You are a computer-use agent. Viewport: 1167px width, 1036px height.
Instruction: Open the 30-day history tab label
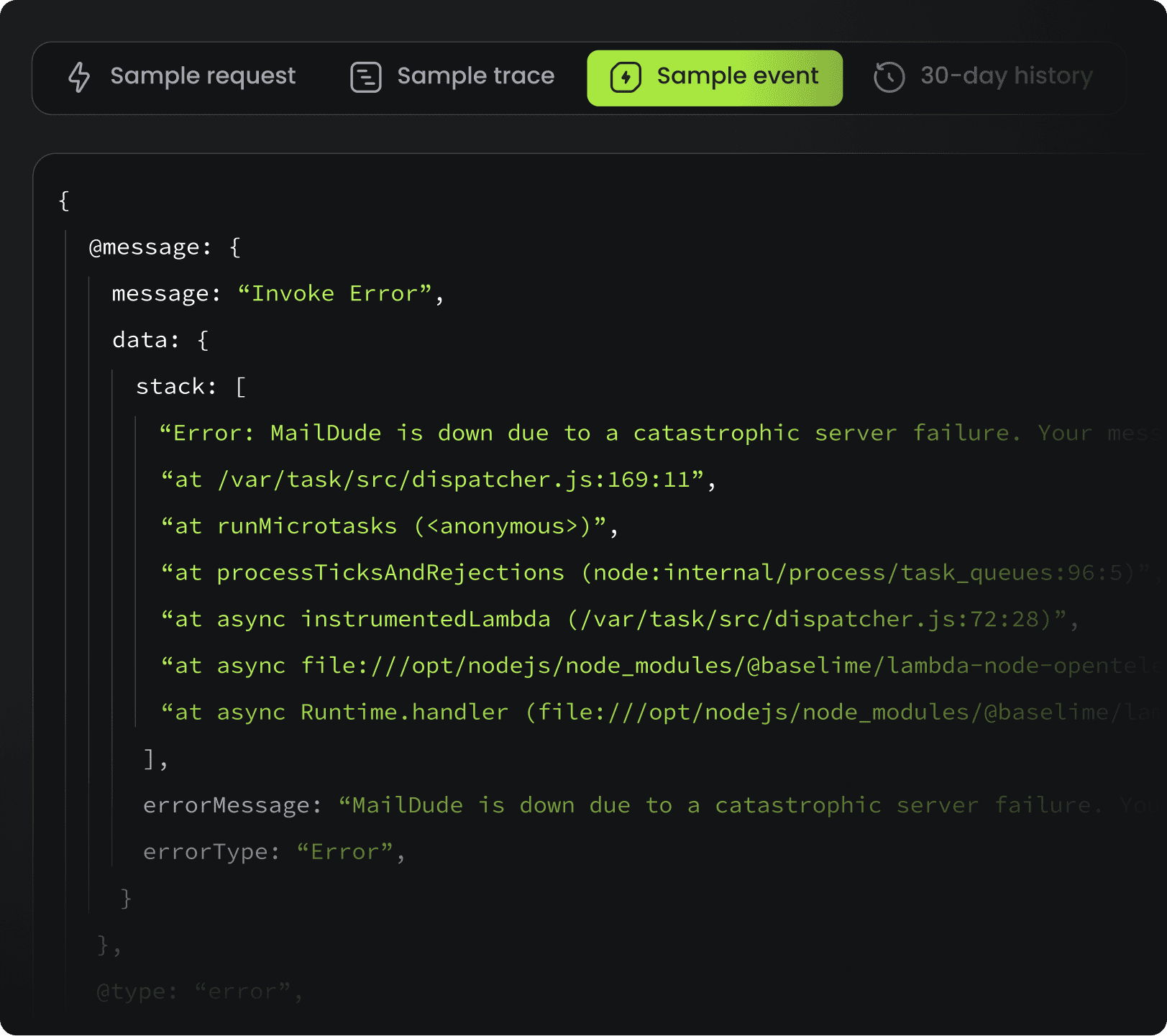(x=1006, y=76)
